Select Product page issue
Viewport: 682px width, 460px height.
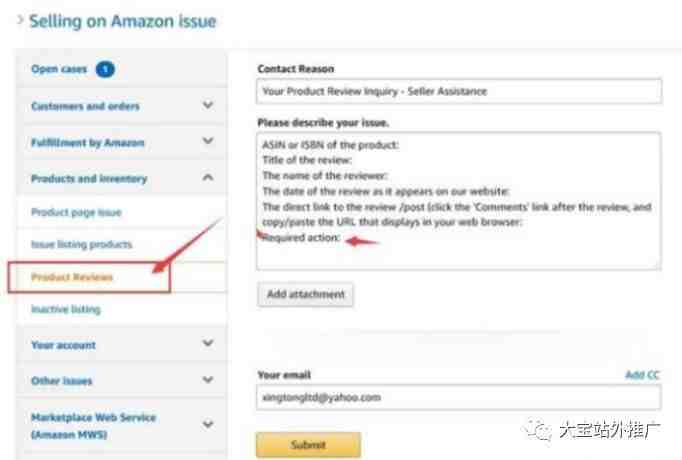pyautogui.click(x=76, y=212)
